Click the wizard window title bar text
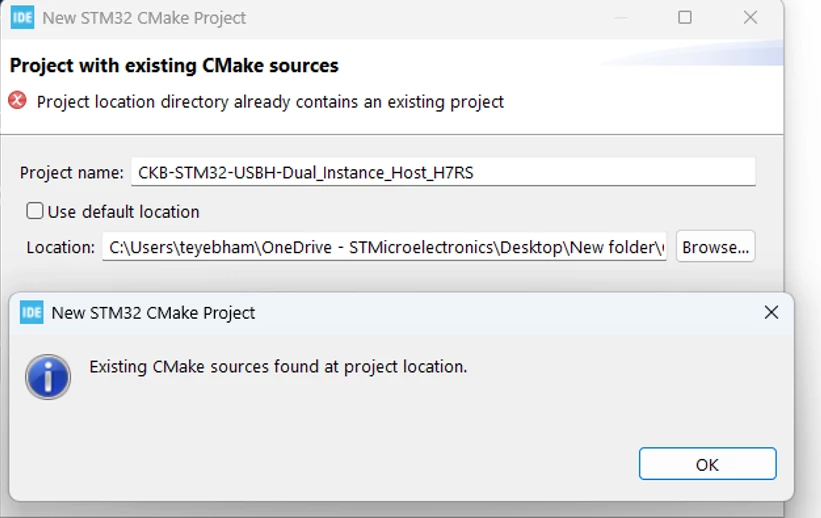 point(144,18)
